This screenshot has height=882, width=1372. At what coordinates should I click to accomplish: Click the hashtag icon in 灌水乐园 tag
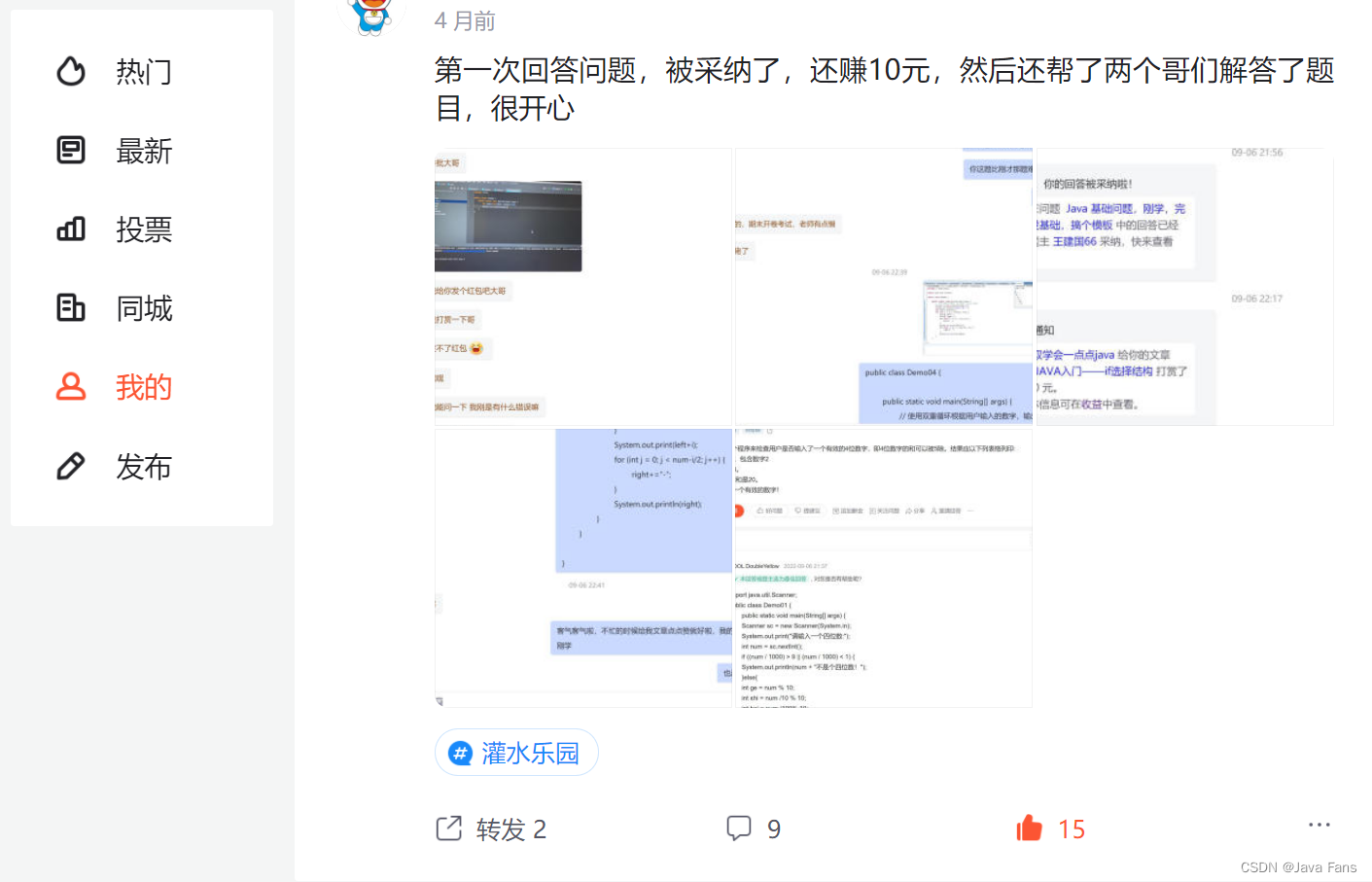[460, 753]
